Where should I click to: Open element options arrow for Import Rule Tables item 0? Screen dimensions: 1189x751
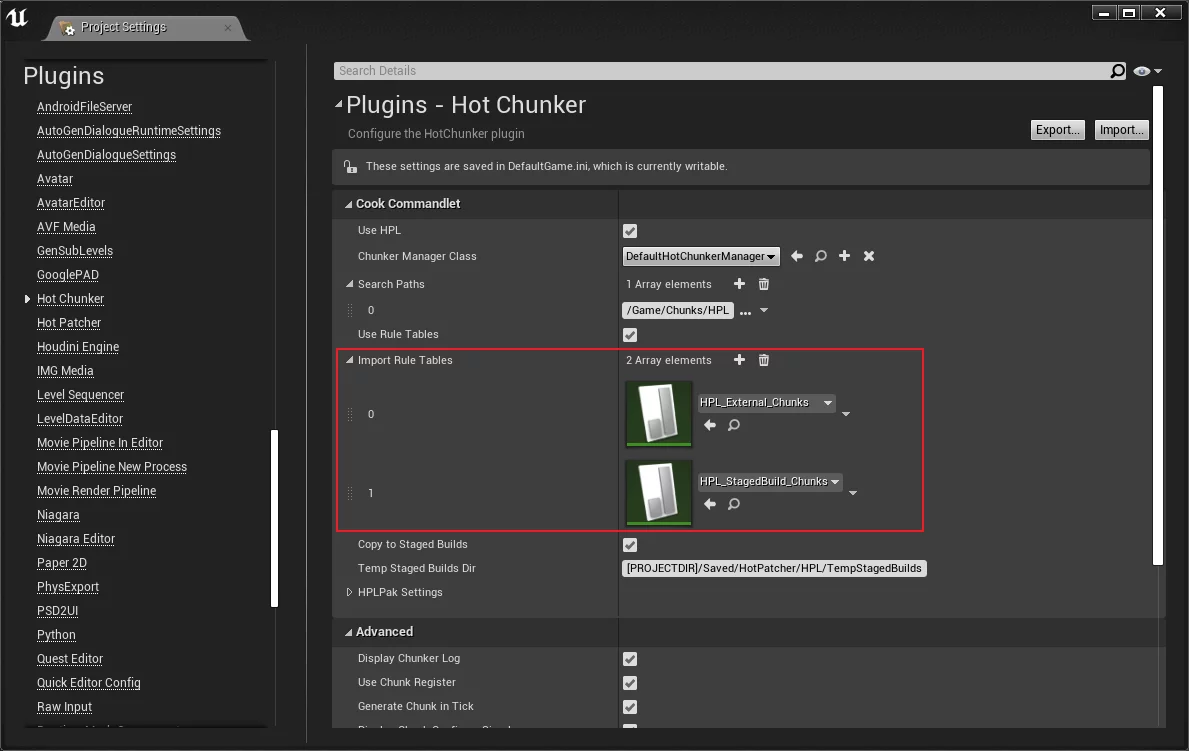point(846,414)
